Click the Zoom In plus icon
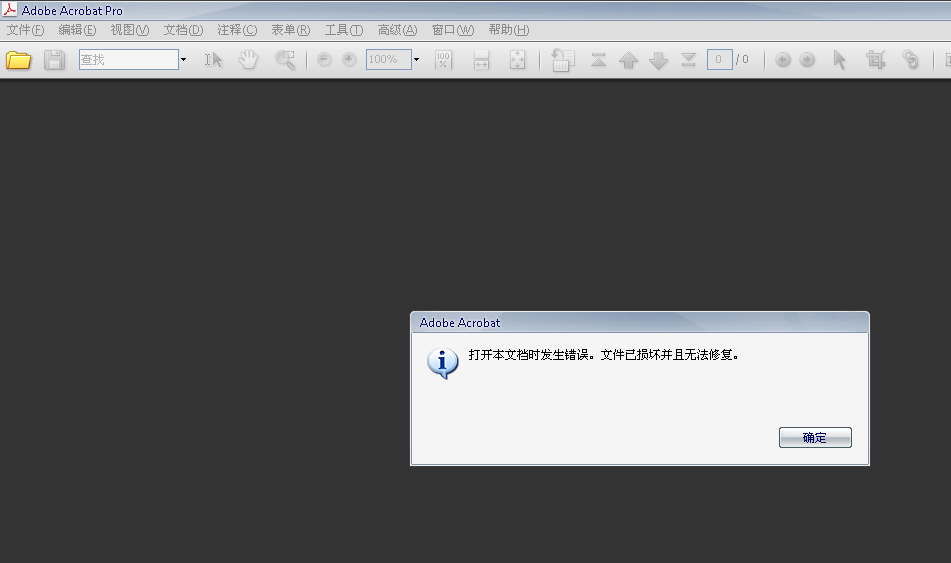The width and height of the screenshot is (951, 563). 349,59
